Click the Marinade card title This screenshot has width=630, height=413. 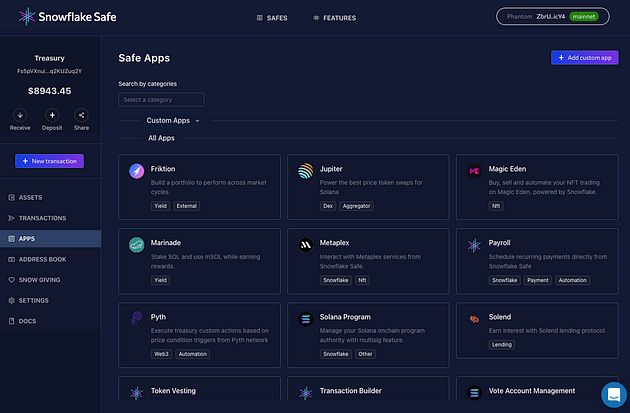tap(166, 243)
